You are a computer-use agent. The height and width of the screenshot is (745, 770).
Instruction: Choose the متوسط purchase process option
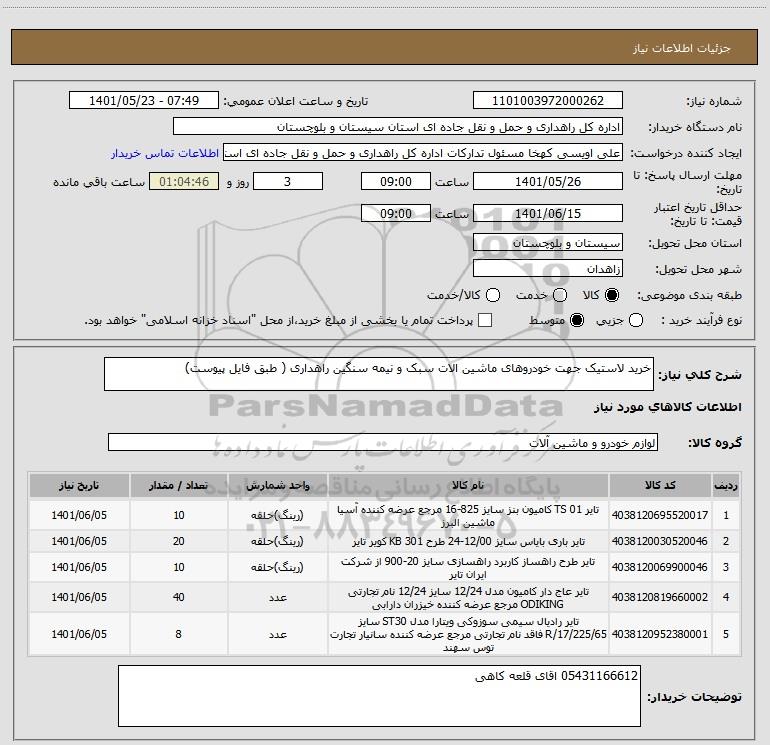[x=577, y=321]
